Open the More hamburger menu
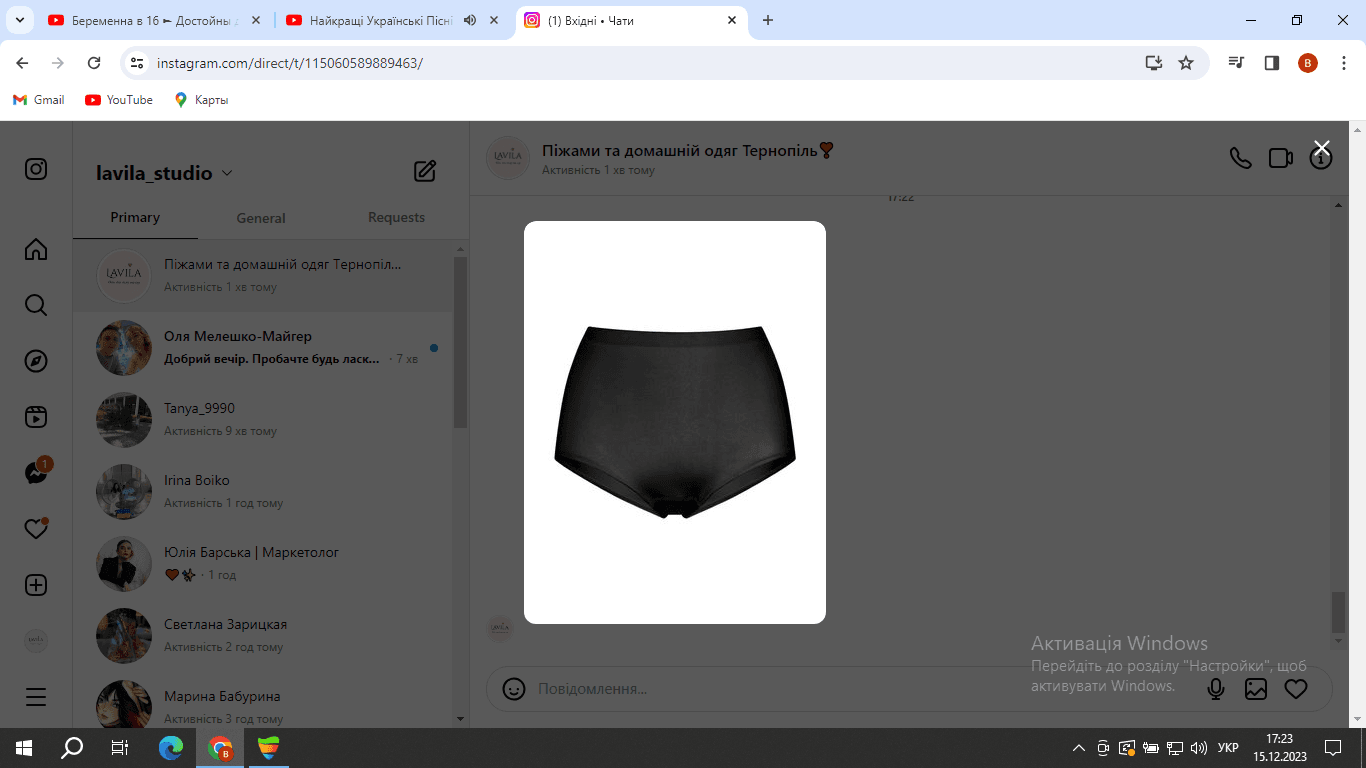This screenshot has height=768, width=1366. tap(36, 697)
